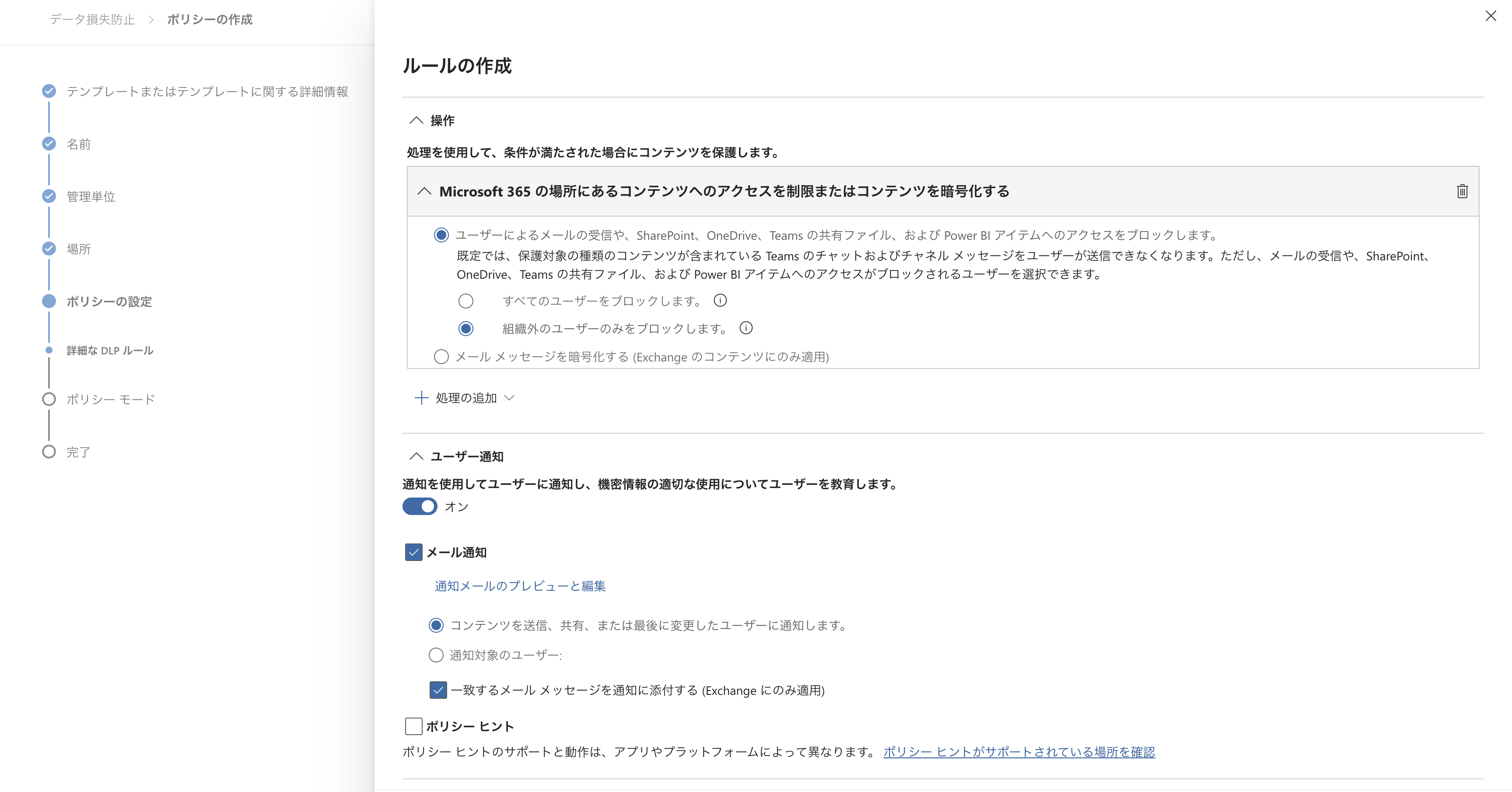Image resolution: width=1512 pixels, height=792 pixels.
Task: Collapse the ユーザー通知 section
Action: (x=416, y=456)
